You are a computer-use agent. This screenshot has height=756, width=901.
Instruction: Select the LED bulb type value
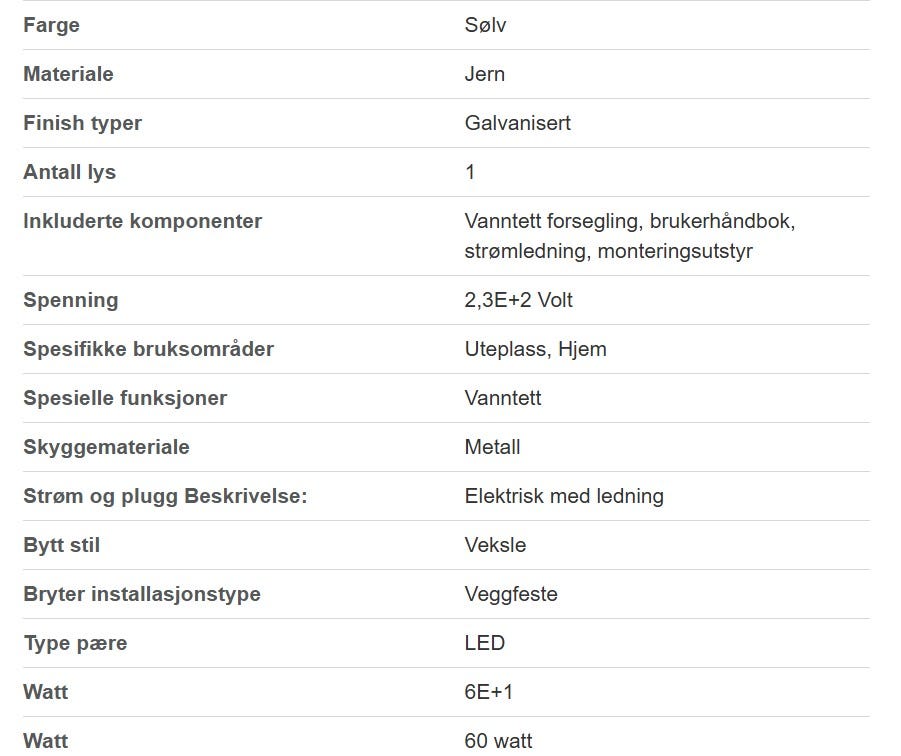pos(484,643)
